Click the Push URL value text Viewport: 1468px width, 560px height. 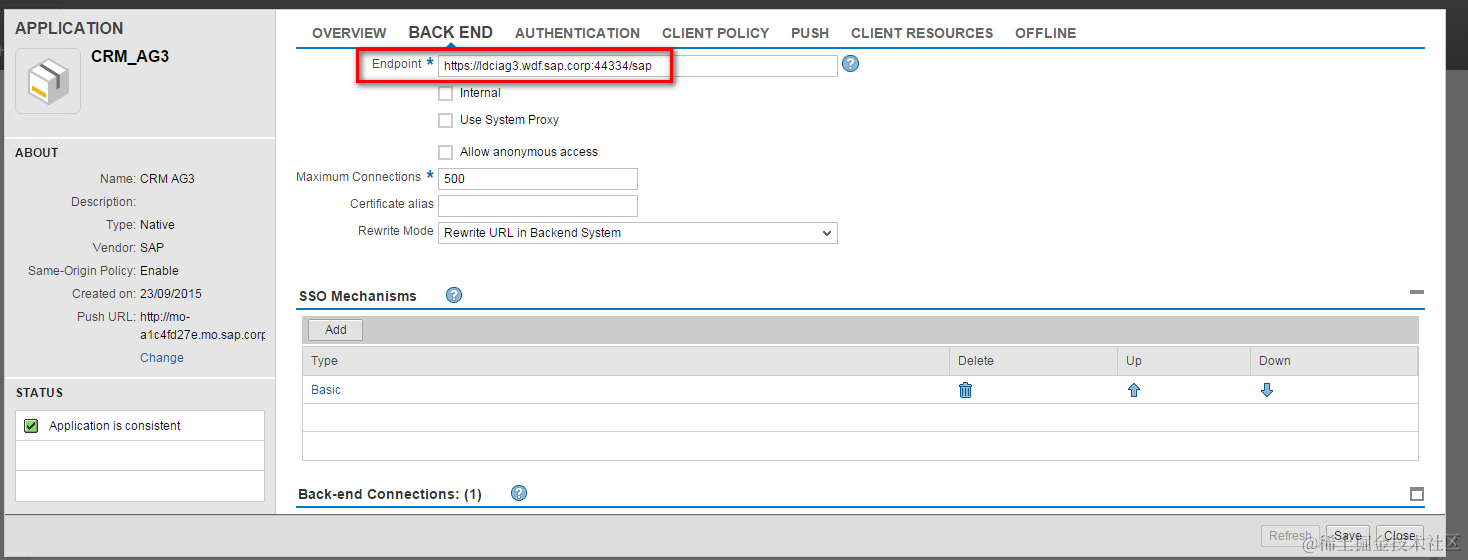pos(202,326)
